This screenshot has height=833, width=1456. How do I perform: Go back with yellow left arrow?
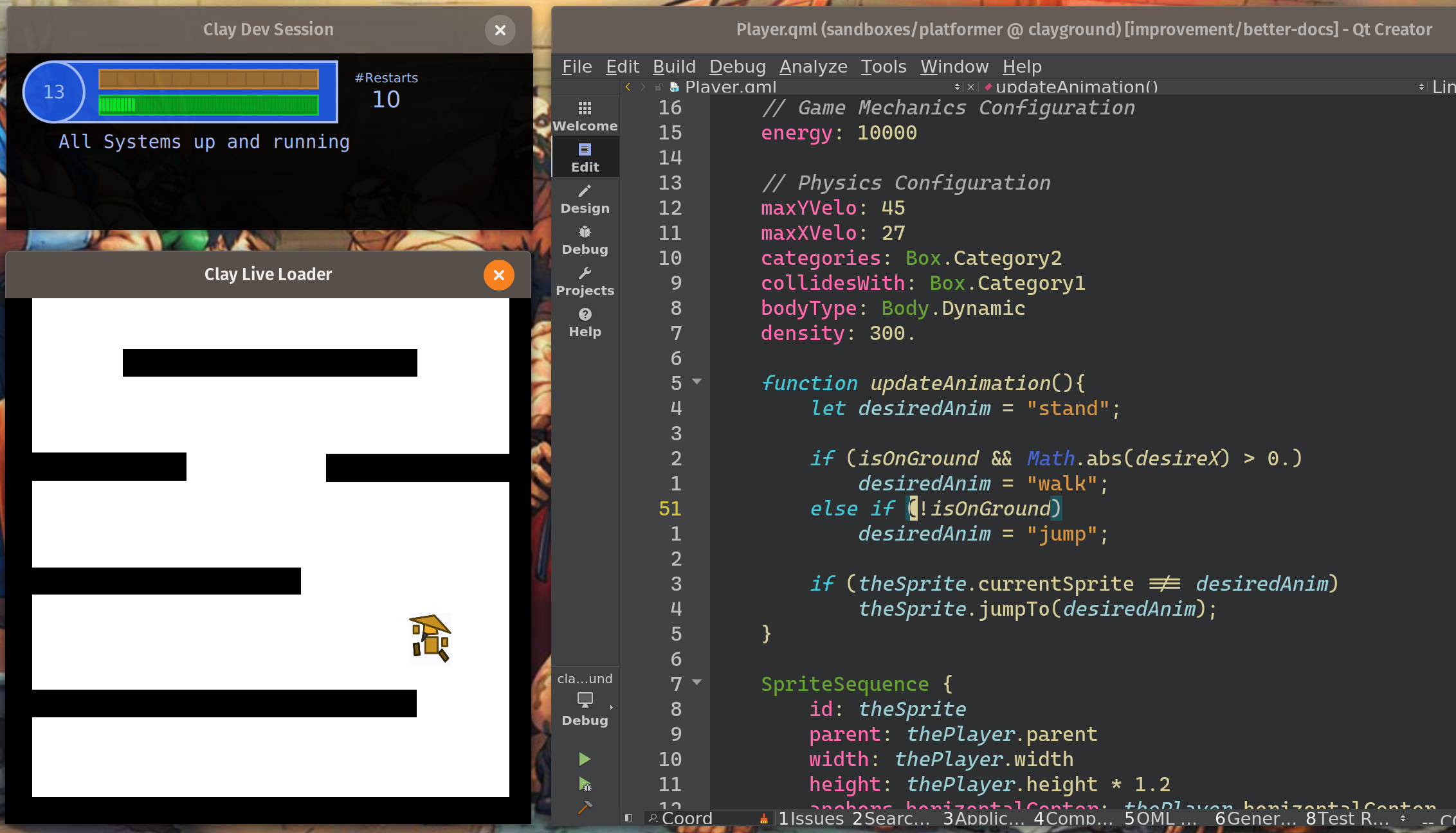coord(628,87)
